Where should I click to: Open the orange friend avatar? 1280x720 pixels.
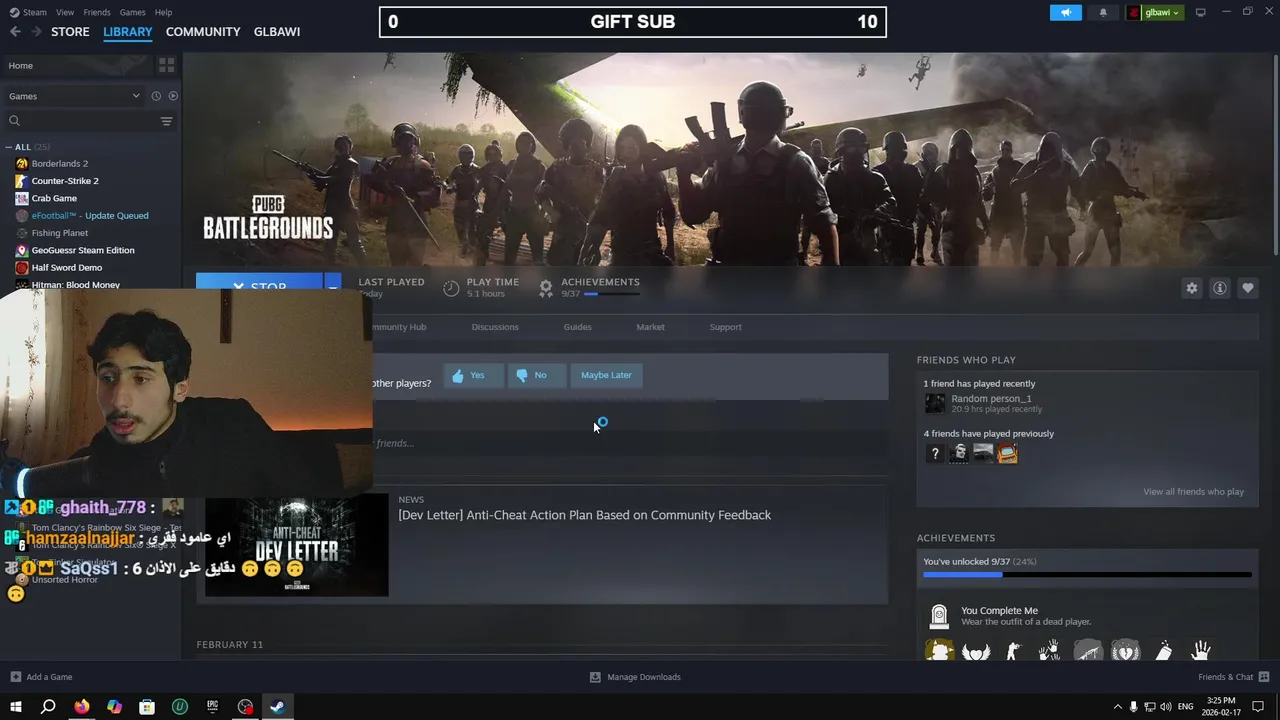pyautogui.click(x=1007, y=453)
